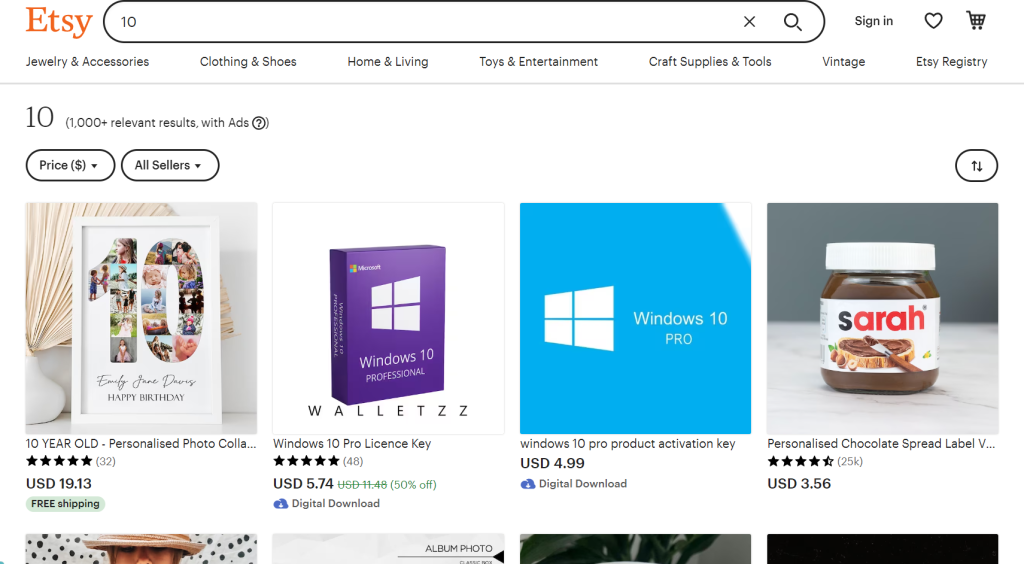Viewport: 1024px width, 564px height.
Task: Select the Home & Living category
Action: (388, 62)
